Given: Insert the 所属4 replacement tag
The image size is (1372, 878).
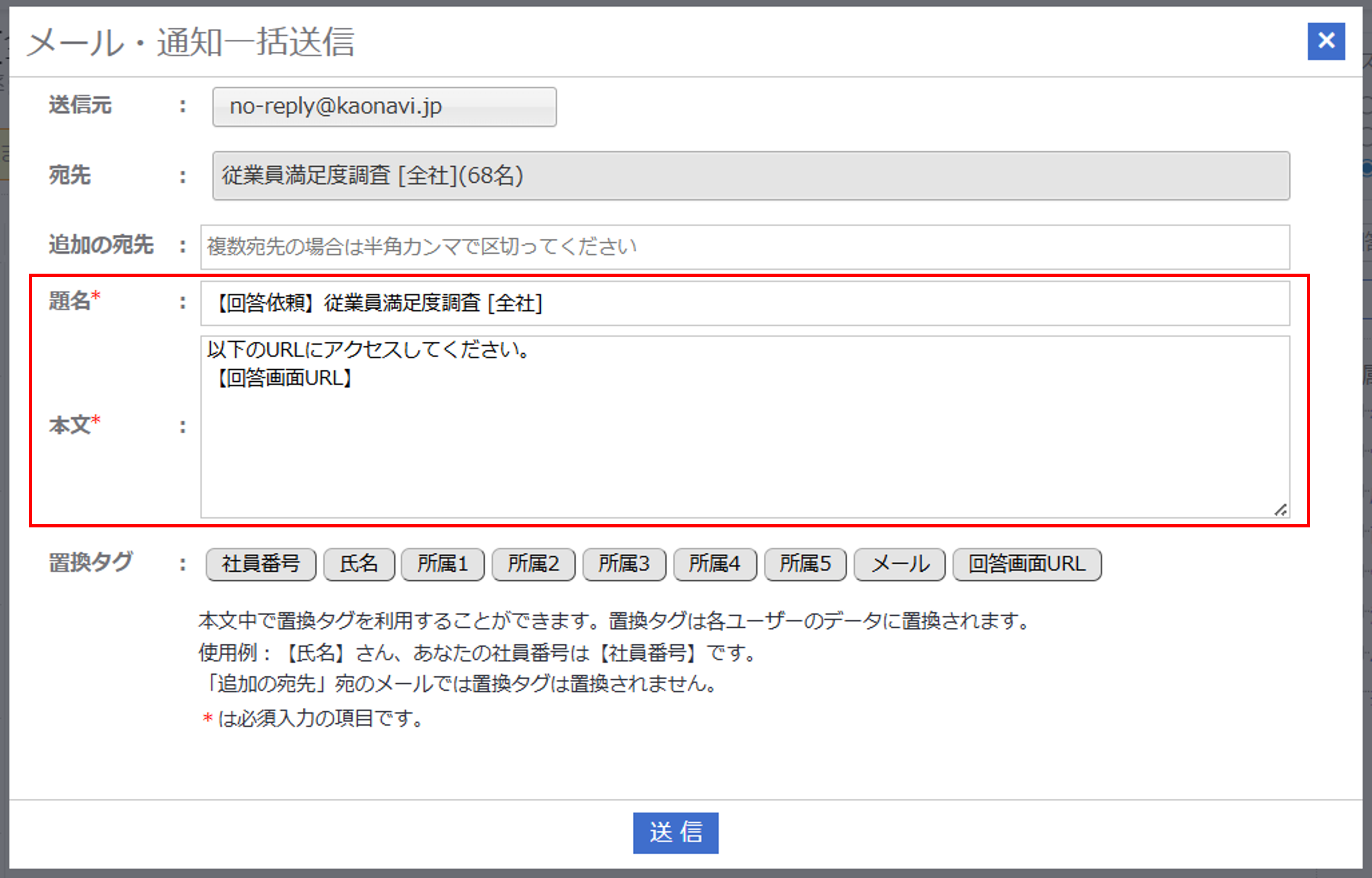Looking at the screenshot, I should [715, 564].
